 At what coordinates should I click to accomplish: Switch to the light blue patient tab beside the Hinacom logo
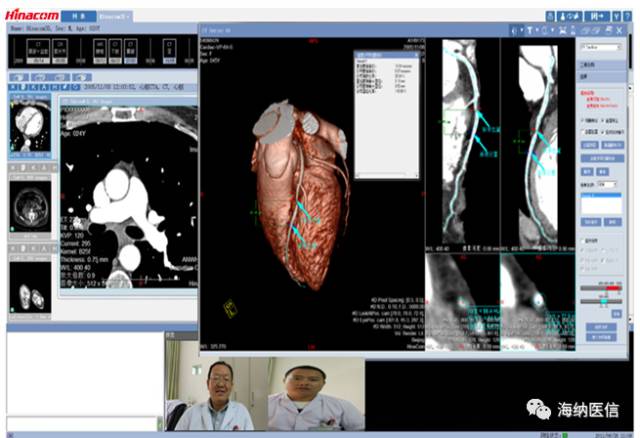click(115, 16)
